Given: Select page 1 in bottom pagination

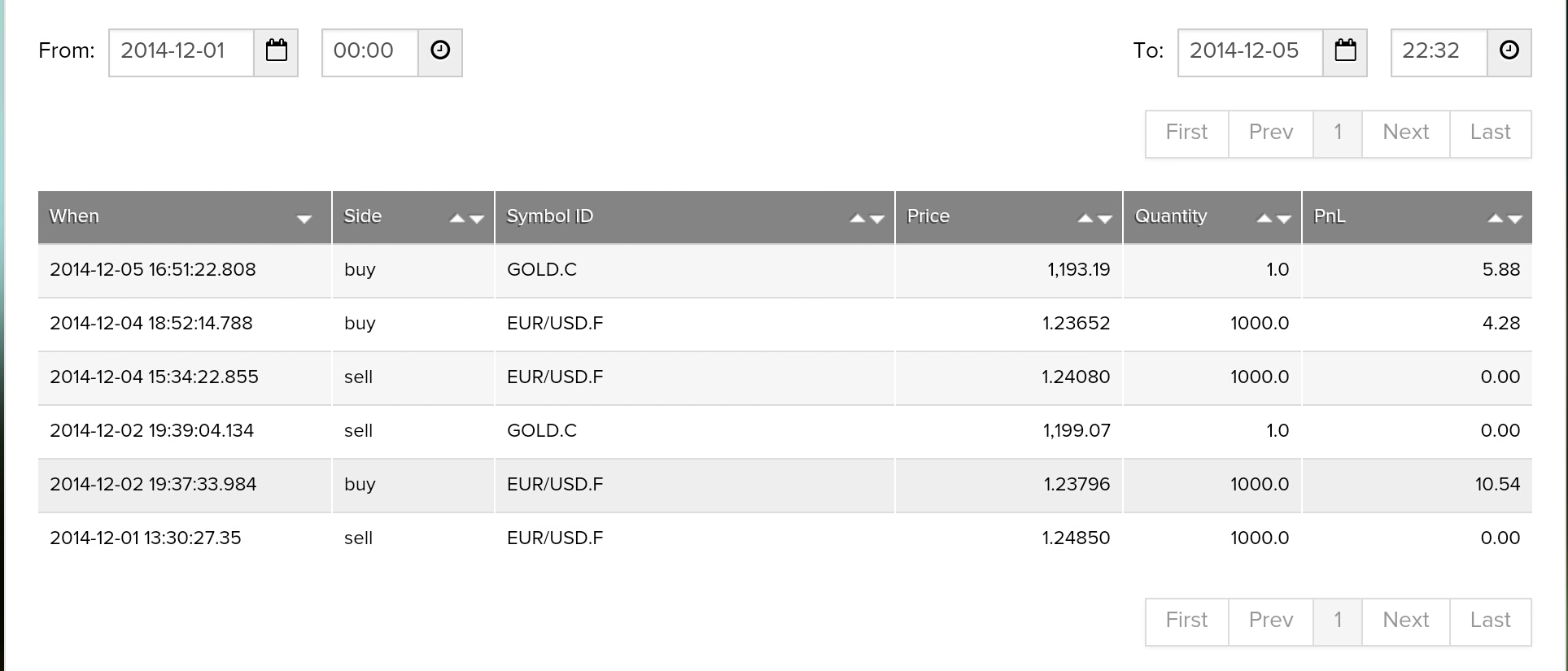Looking at the screenshot, I should pyautogui.click(x=1337, y=621).
